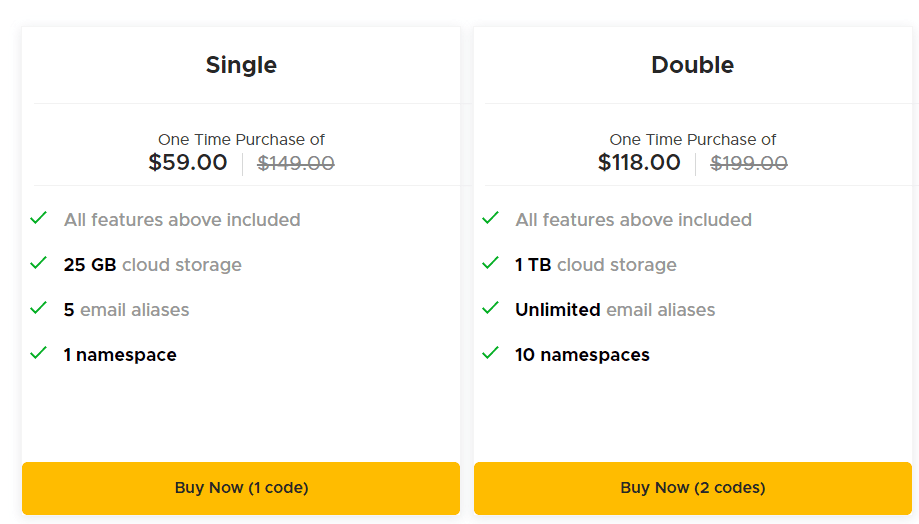The height and width of the screenshot is (524, 919).
Task: Click the 10 namespaces feature text
Action: (582, 355)
